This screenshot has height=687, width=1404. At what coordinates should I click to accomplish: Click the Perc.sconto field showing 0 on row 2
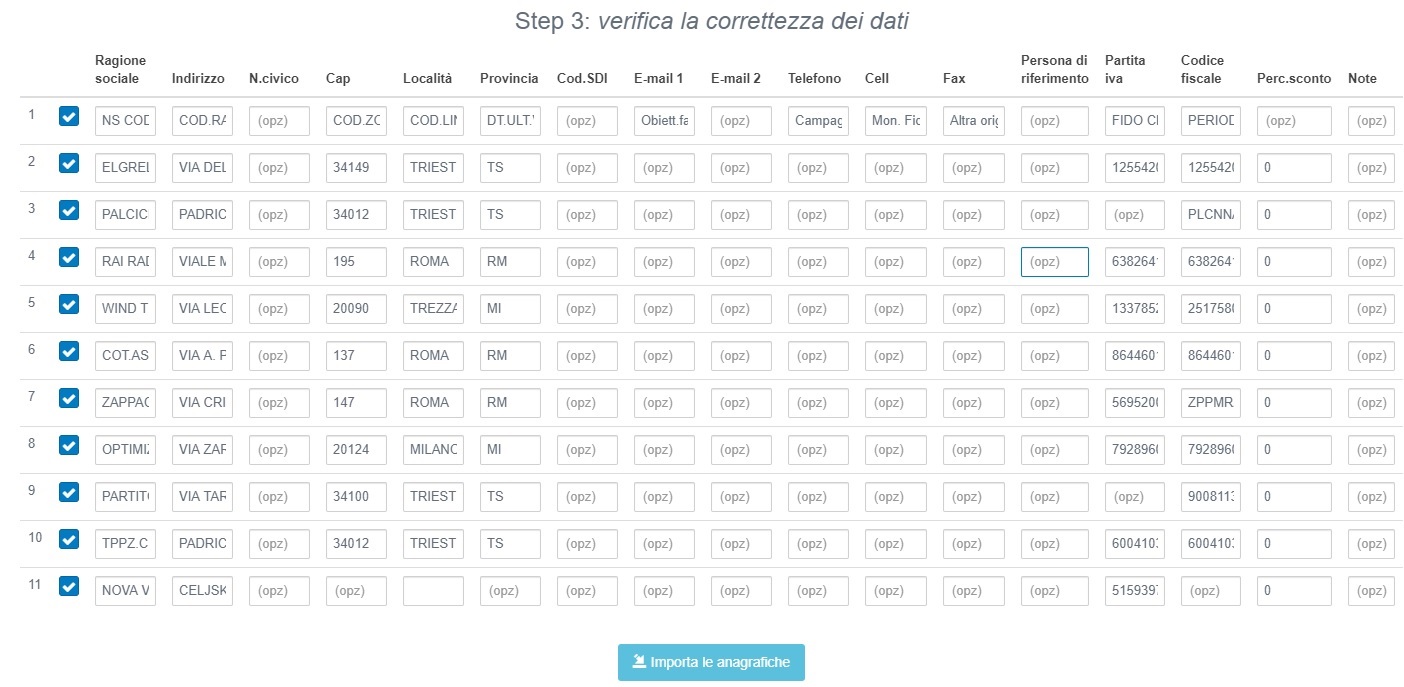[1294, 167]
